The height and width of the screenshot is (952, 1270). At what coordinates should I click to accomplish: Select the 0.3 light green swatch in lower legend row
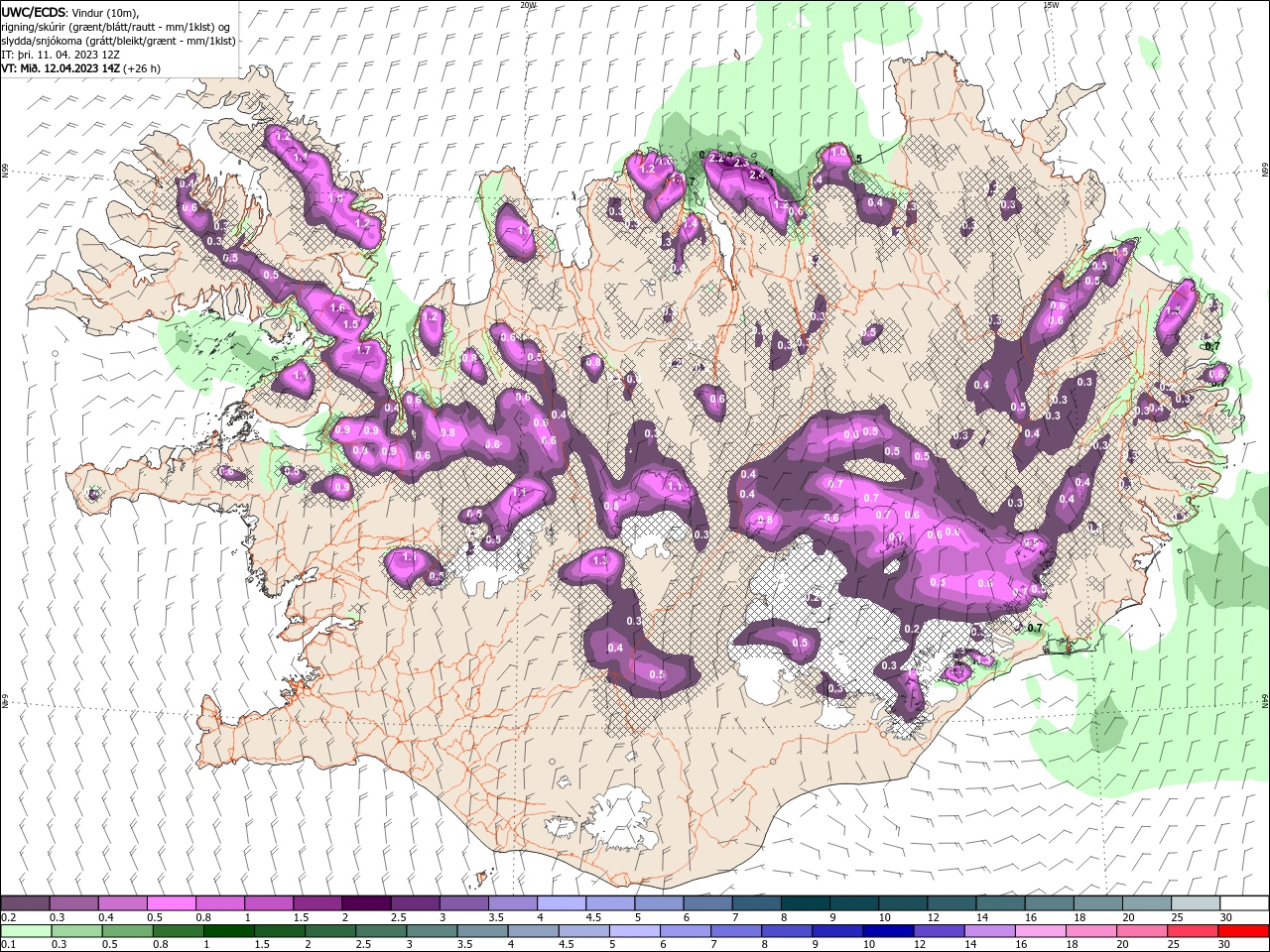[76, 931]
